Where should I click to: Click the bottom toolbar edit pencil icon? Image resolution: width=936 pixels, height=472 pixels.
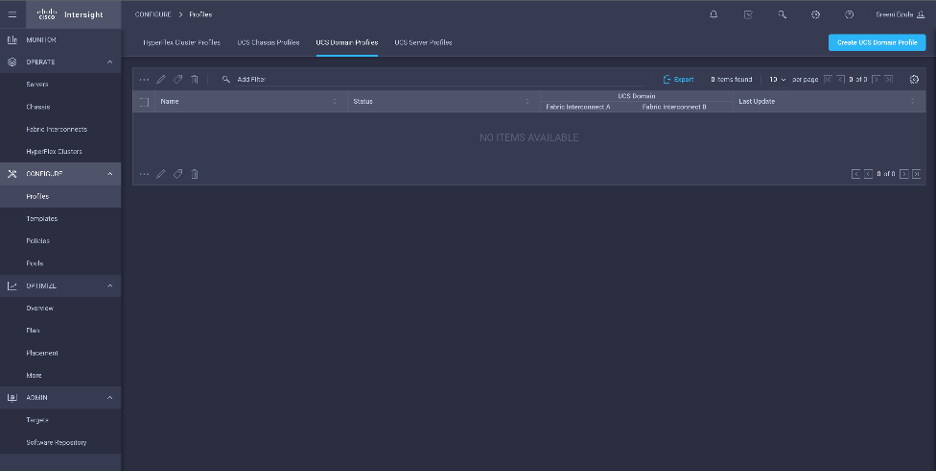tap(161, 174)
